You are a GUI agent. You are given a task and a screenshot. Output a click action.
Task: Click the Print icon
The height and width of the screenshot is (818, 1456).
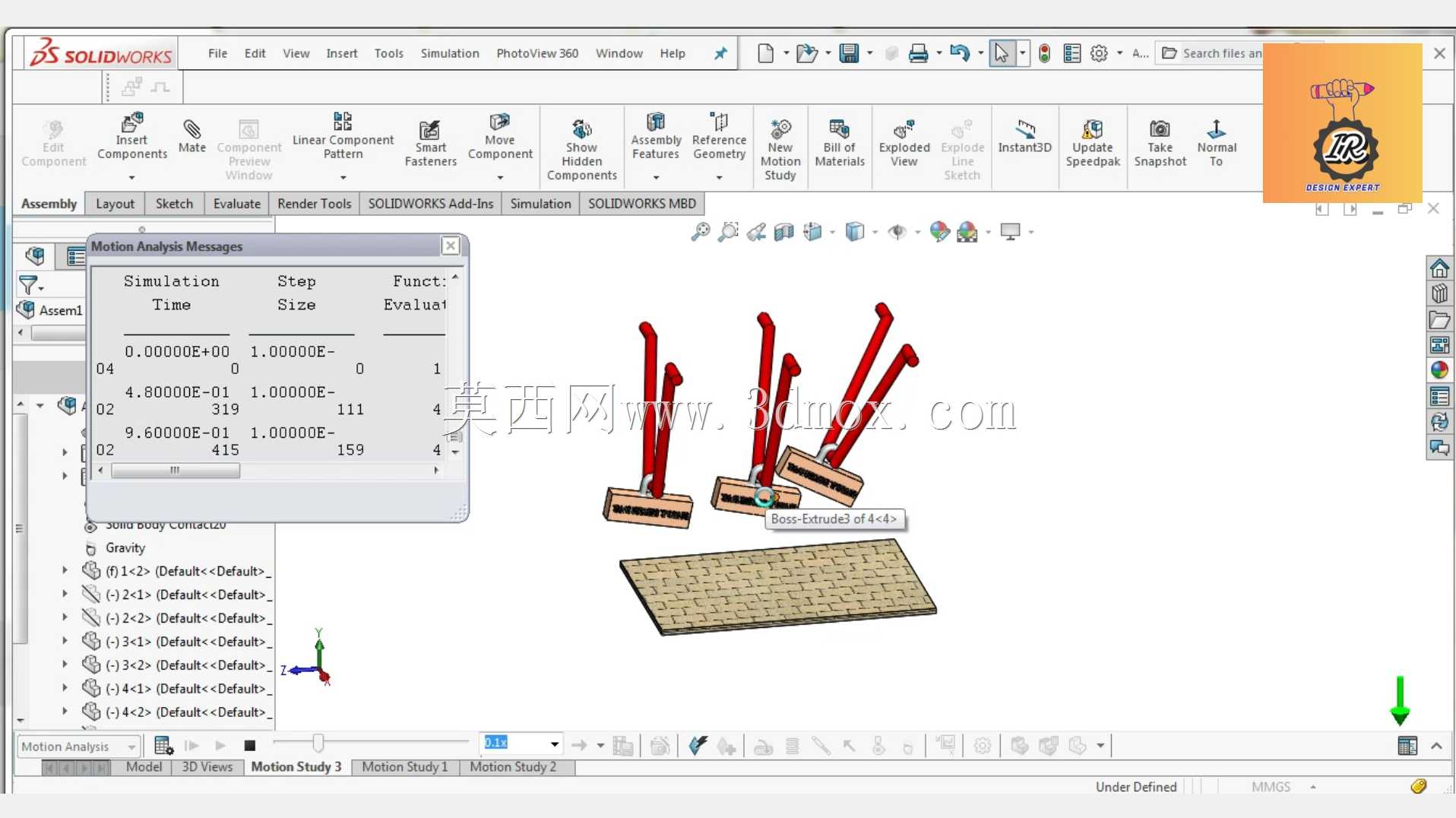(918, 53)
